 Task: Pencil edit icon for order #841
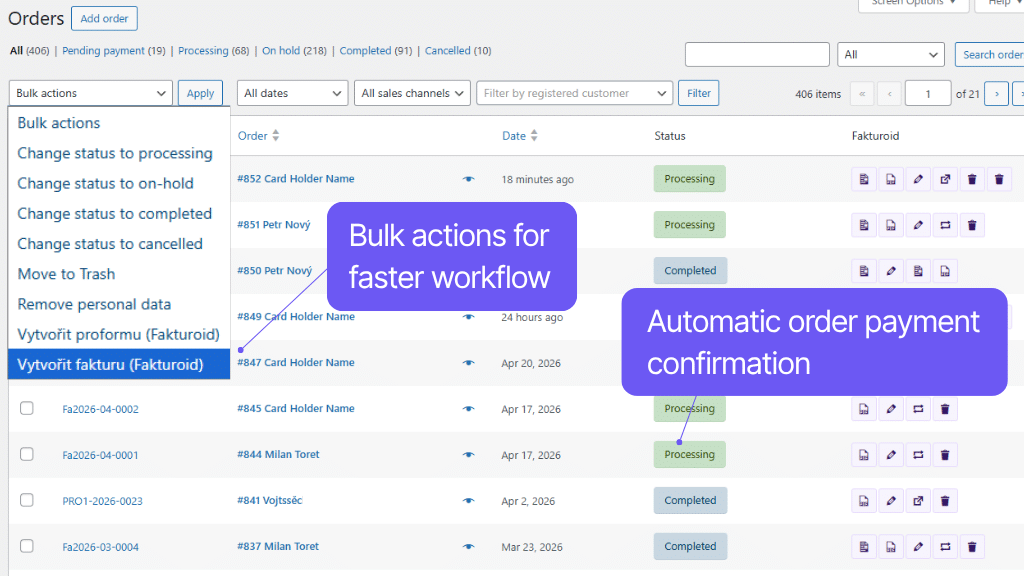point(891,501)
